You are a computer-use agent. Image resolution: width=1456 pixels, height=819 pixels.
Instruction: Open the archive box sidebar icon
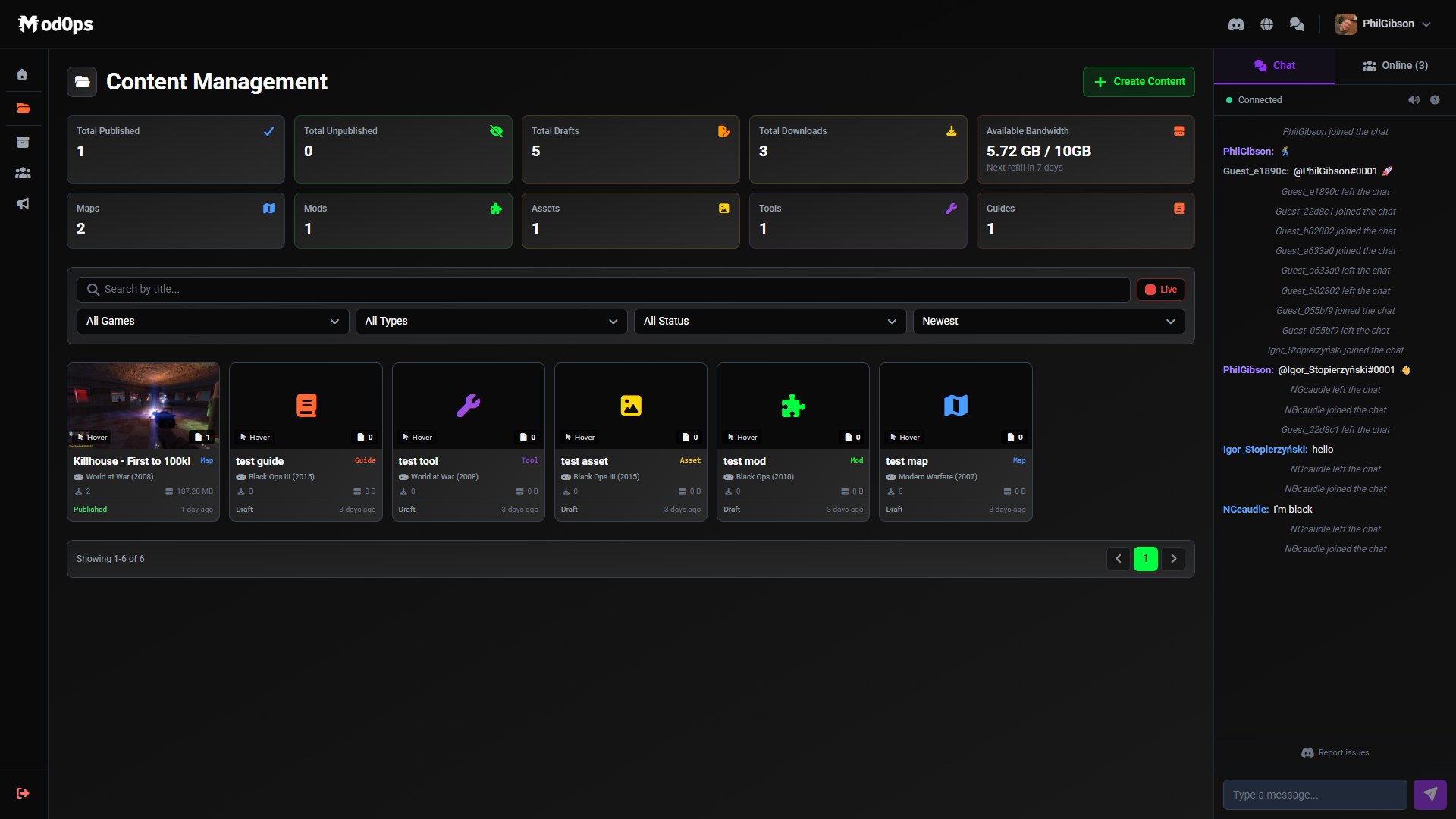click(x=23, y=143)
